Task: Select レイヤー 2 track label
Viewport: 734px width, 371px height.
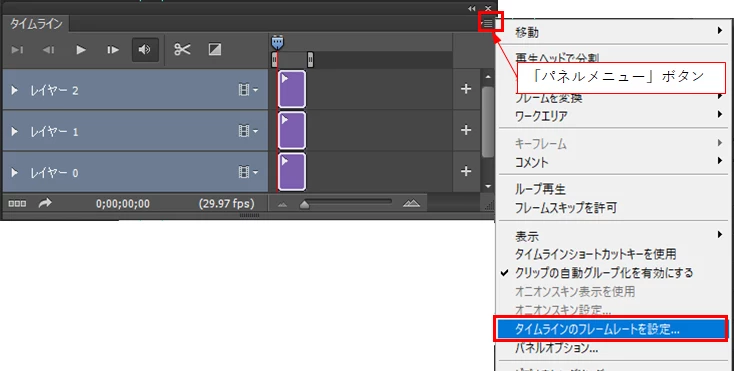Action: coord(54,90)
